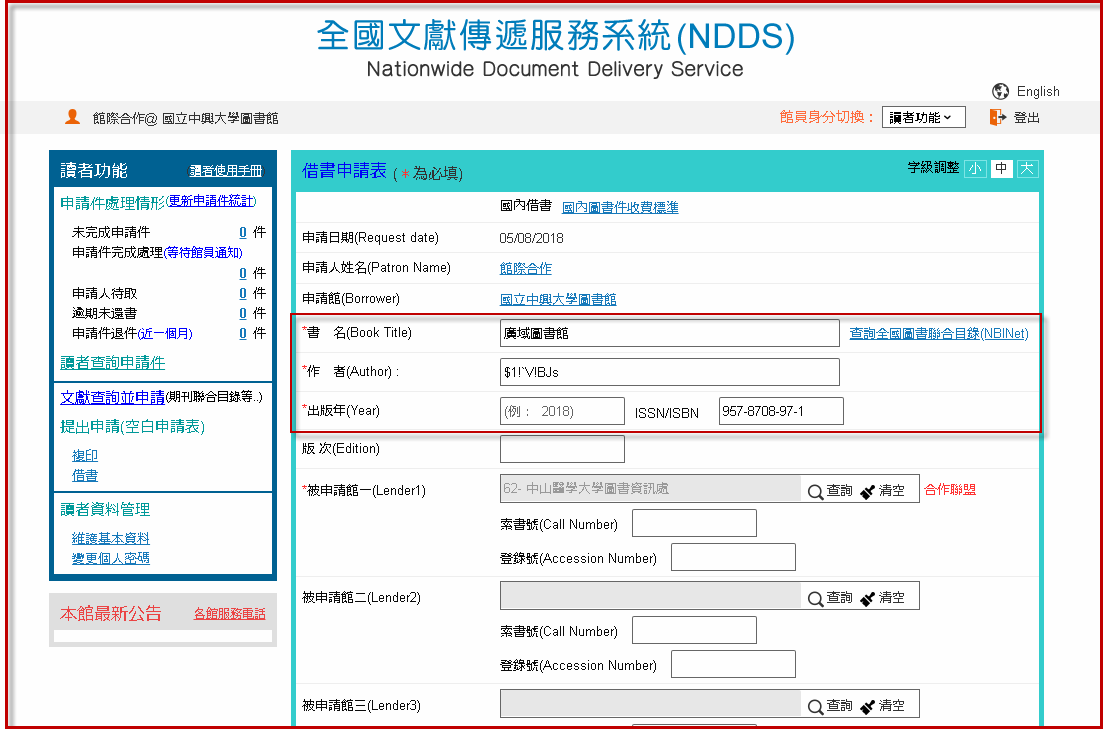Click the magnifier icon in Lender3 row
This screenshot has height=729, width=1103.
[x=815, y=706]
